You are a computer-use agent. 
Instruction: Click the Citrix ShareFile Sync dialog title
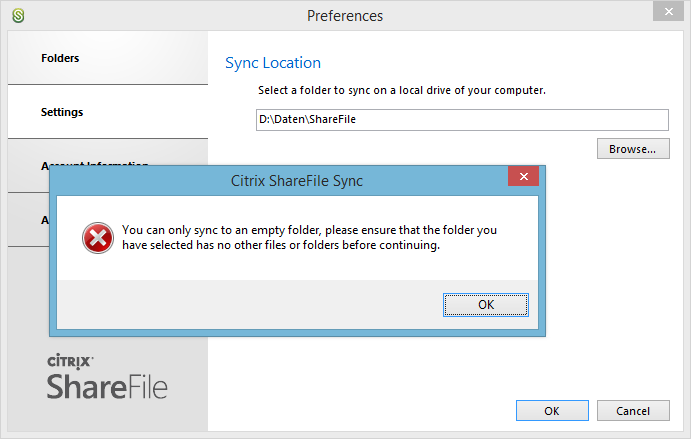[x=297, y=181]
